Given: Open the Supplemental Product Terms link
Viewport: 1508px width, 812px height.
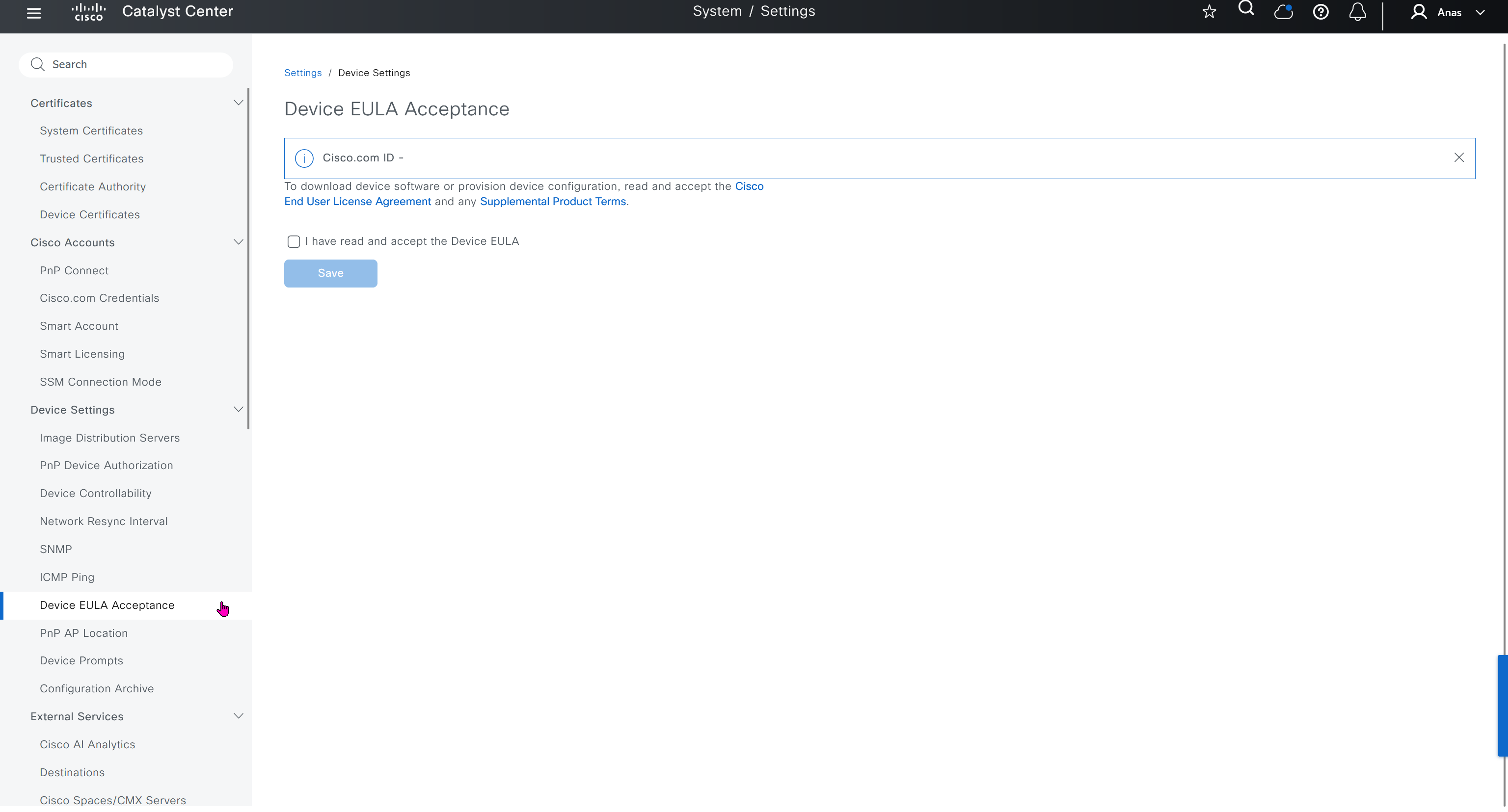Looking at the screenshot, I should coord(553,201).
